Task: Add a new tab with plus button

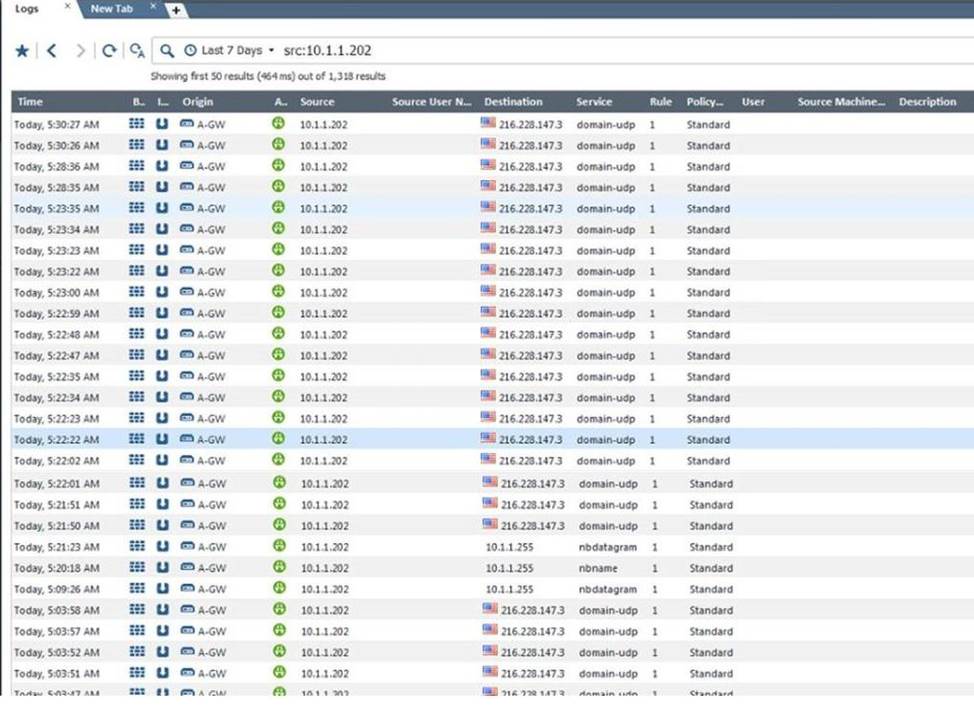Action: coord(176,9)
